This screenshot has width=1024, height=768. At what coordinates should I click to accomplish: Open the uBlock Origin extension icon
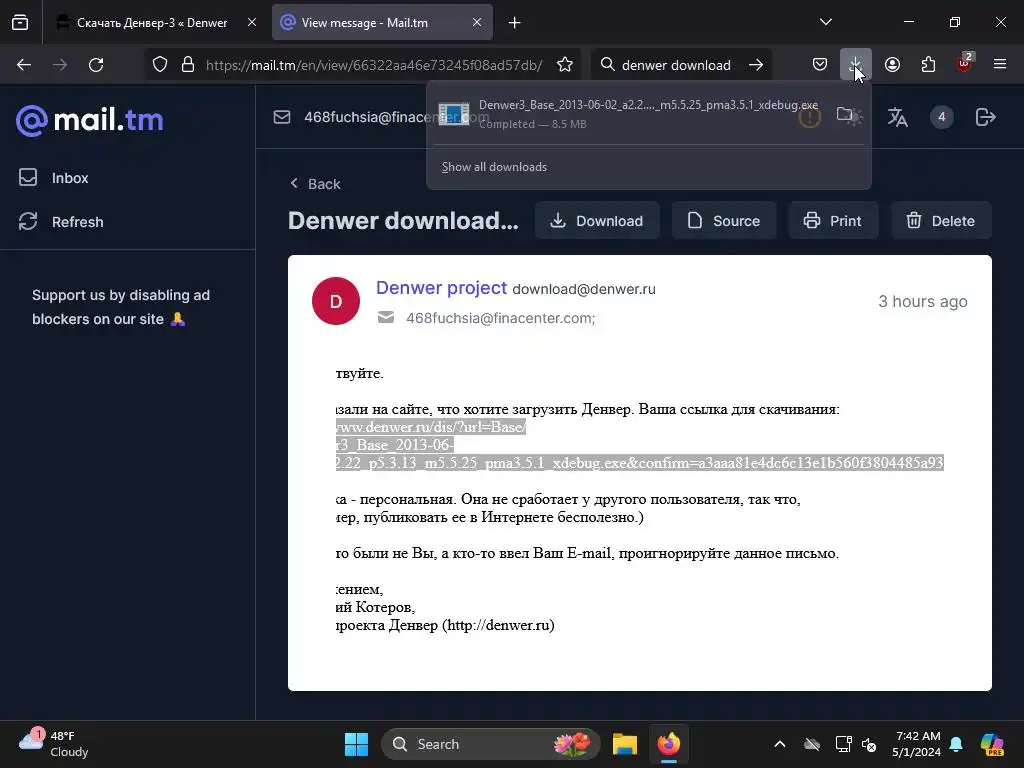[x=965, y=64]
